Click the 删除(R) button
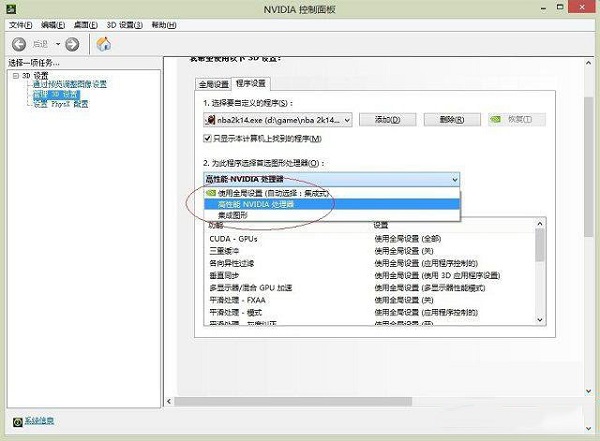 [x=452, y=120]
